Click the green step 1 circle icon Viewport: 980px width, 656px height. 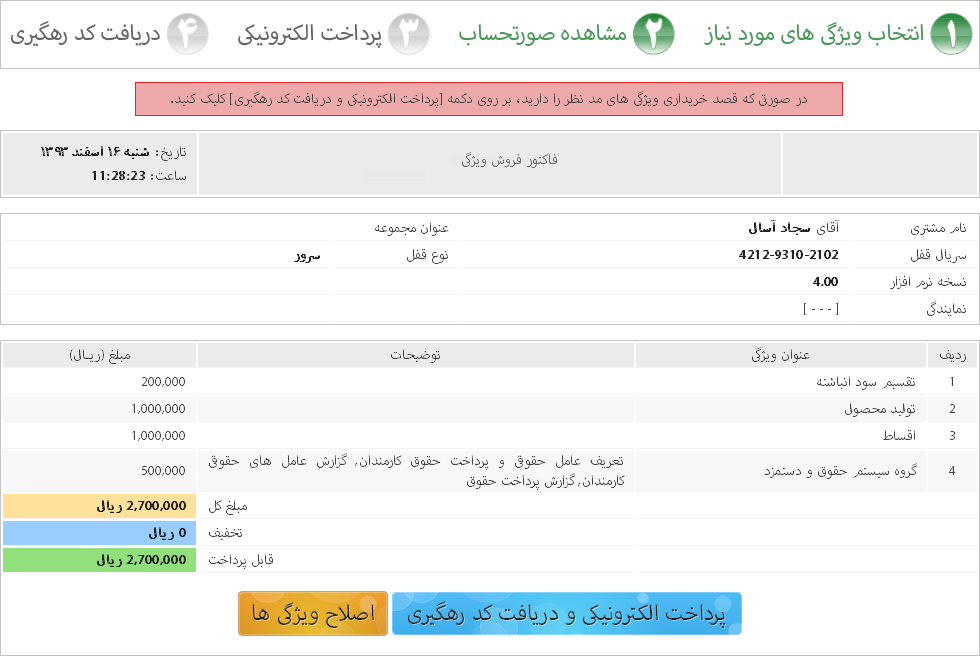pyautogui.click(x=951, y=34)
